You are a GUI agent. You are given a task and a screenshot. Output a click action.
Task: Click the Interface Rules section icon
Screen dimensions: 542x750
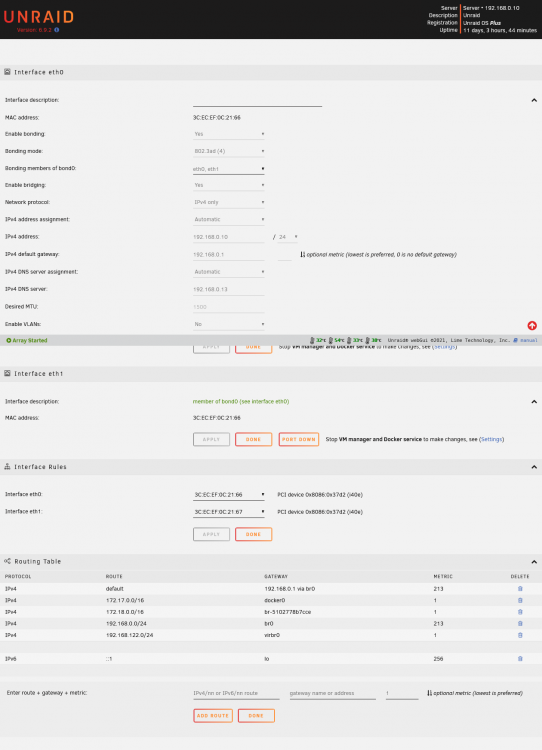(x=7, y=466)
